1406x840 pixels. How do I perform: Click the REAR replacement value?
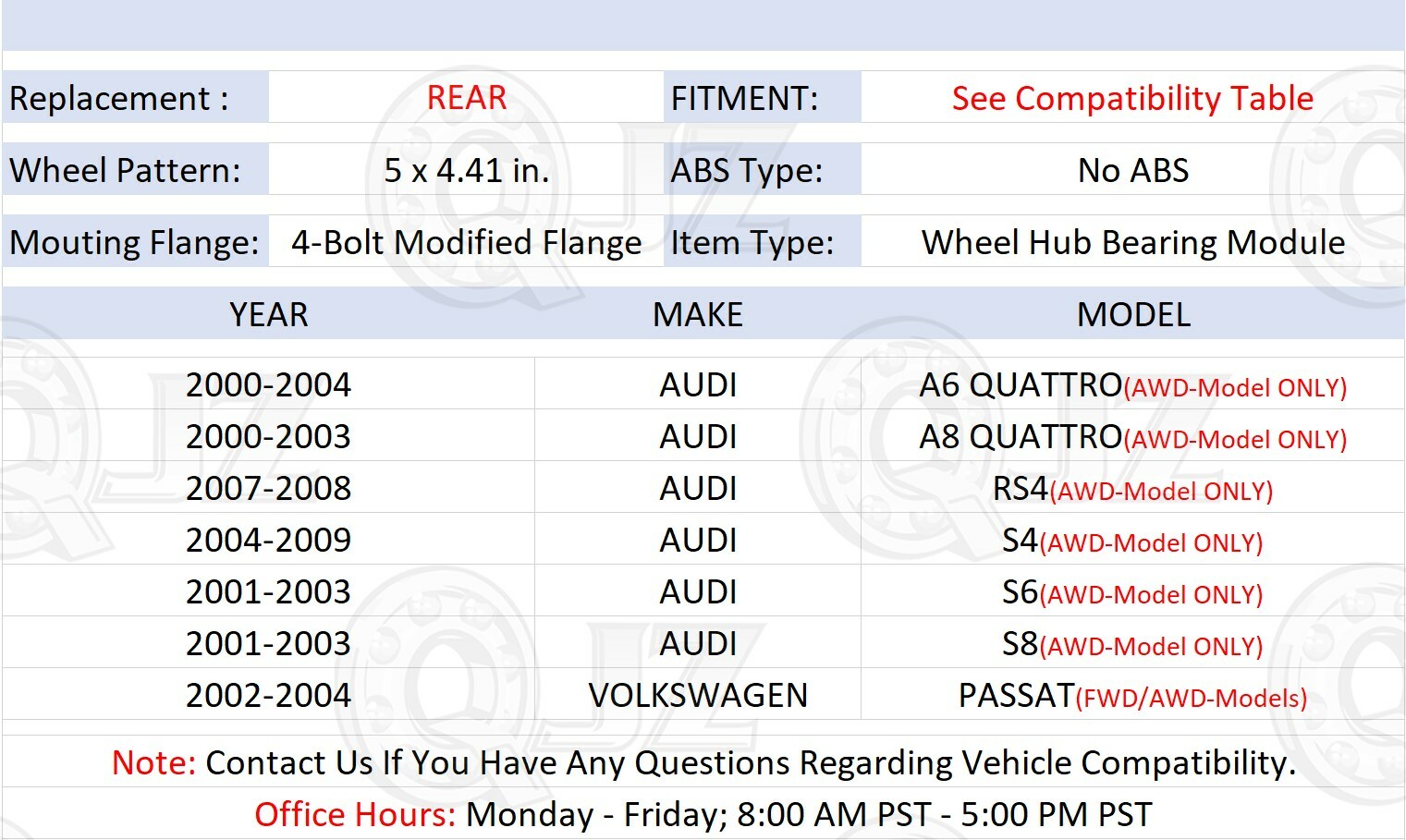pyautogui.click(x=466, y=97)
